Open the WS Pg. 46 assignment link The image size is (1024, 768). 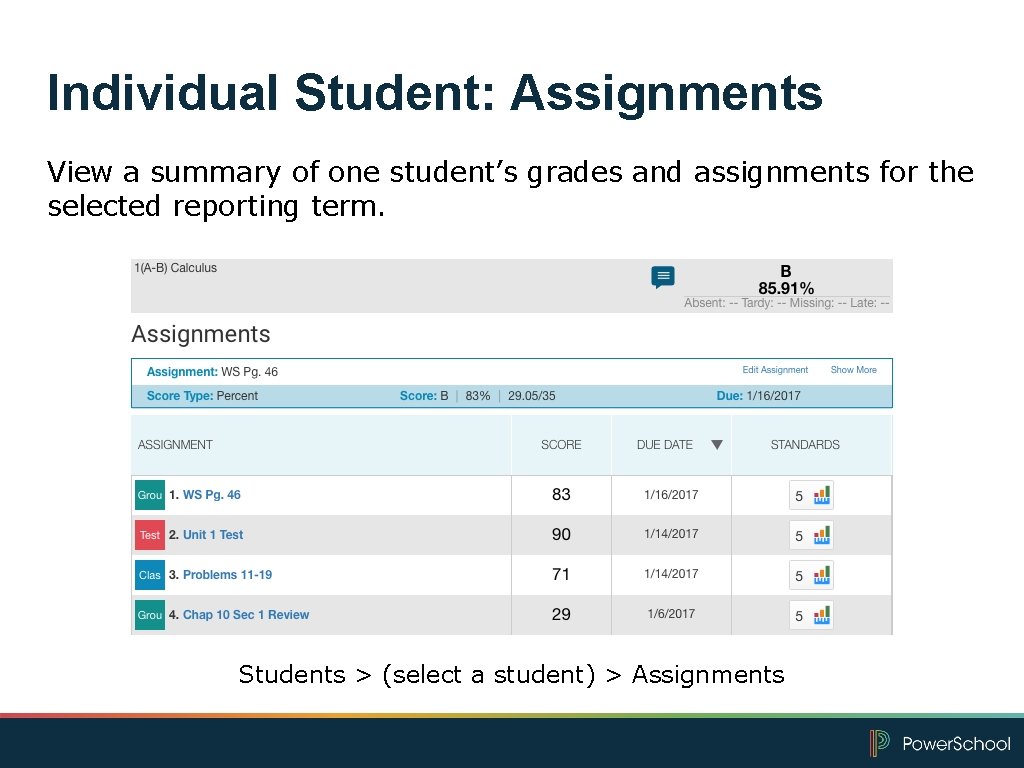(212, 495)
